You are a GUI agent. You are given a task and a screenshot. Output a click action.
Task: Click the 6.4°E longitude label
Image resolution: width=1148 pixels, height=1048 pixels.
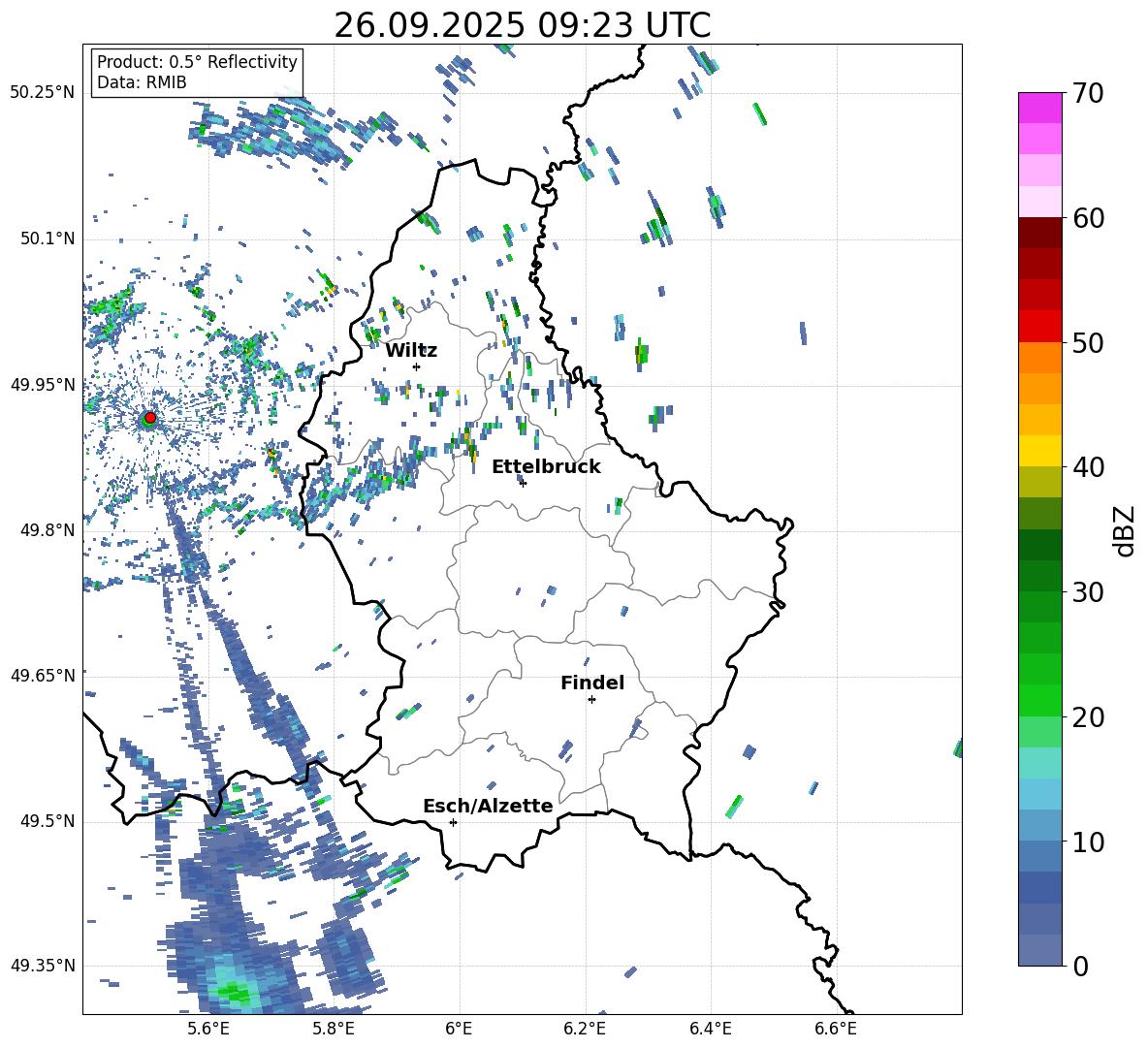tap(710, 1029)
